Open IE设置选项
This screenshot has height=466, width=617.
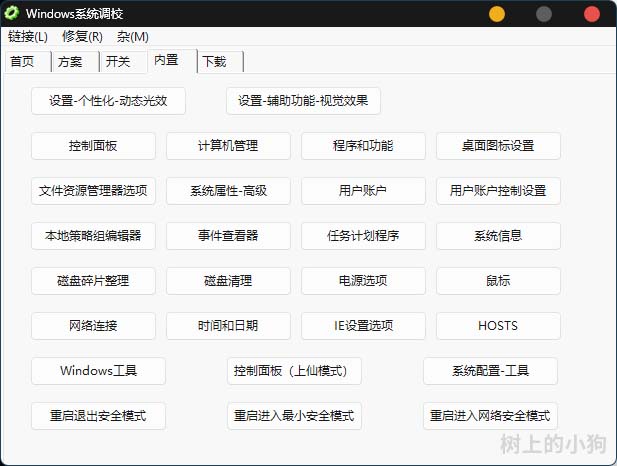363,326
